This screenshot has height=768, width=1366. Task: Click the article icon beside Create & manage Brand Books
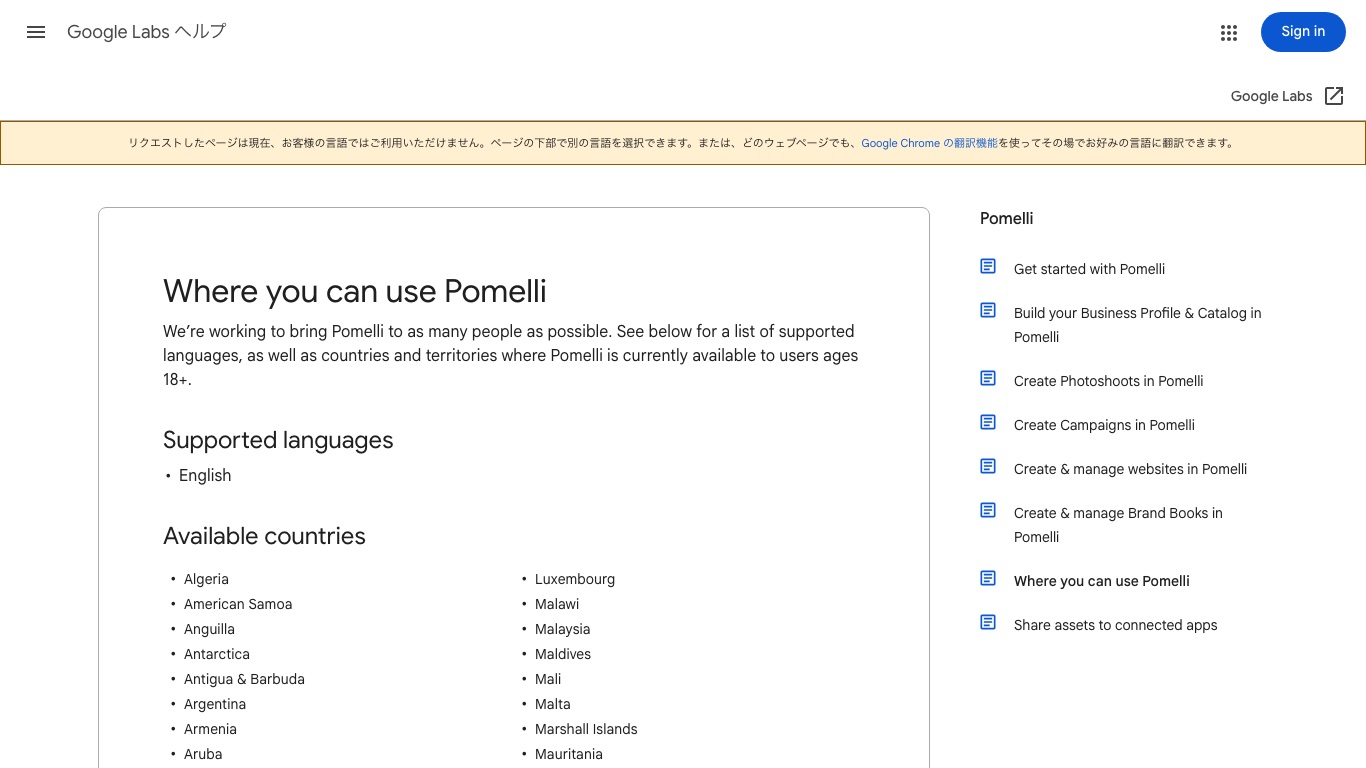988,510
